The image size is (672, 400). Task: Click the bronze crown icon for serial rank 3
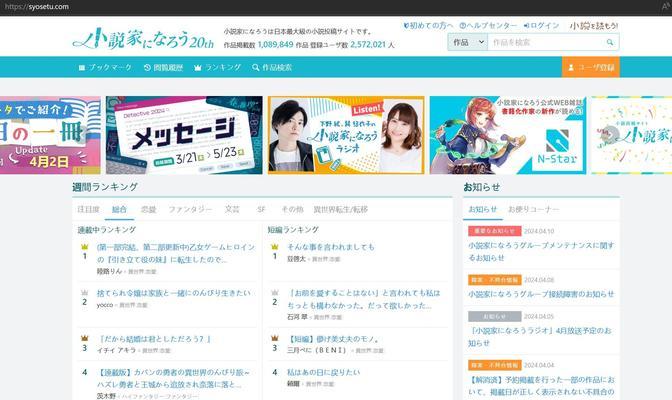pyautogui.click(x=84, y=338)
